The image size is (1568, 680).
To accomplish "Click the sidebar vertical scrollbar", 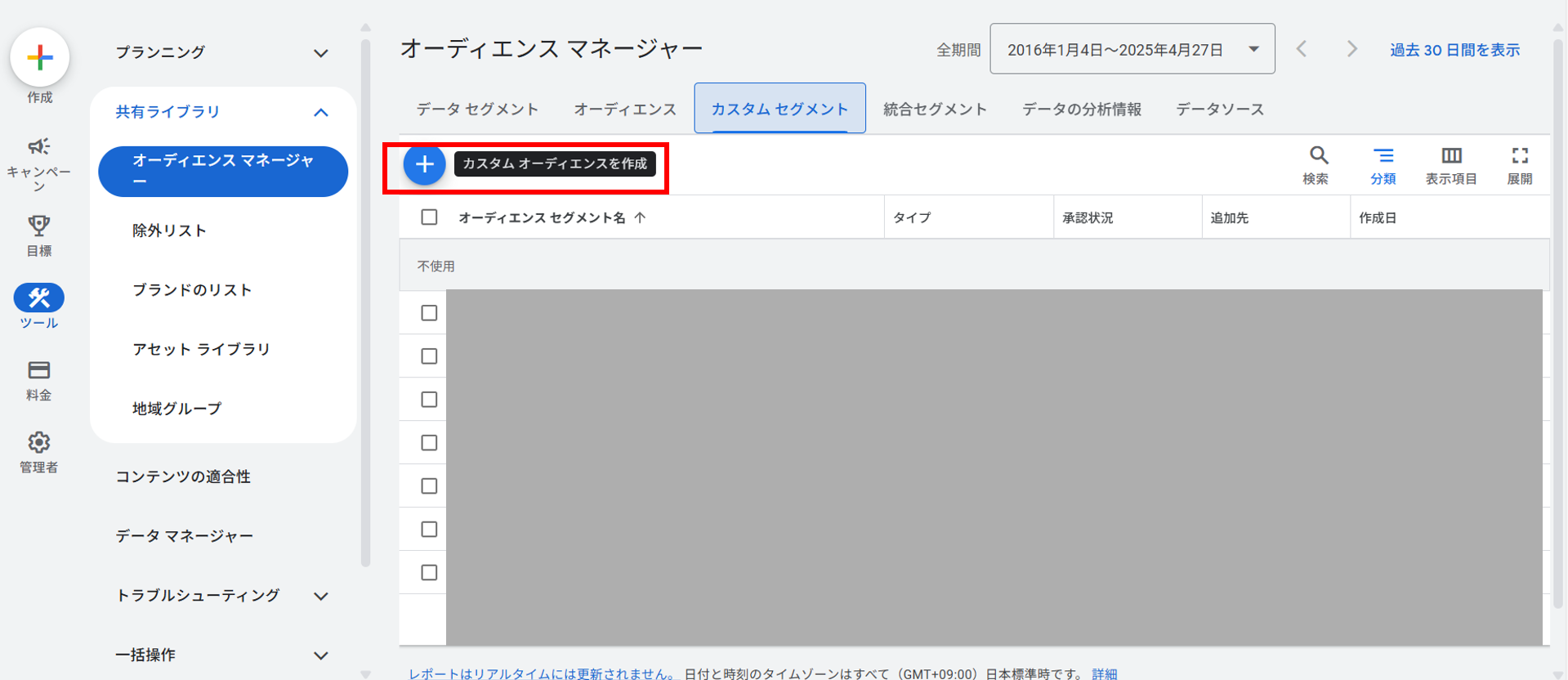I will 365,302.
